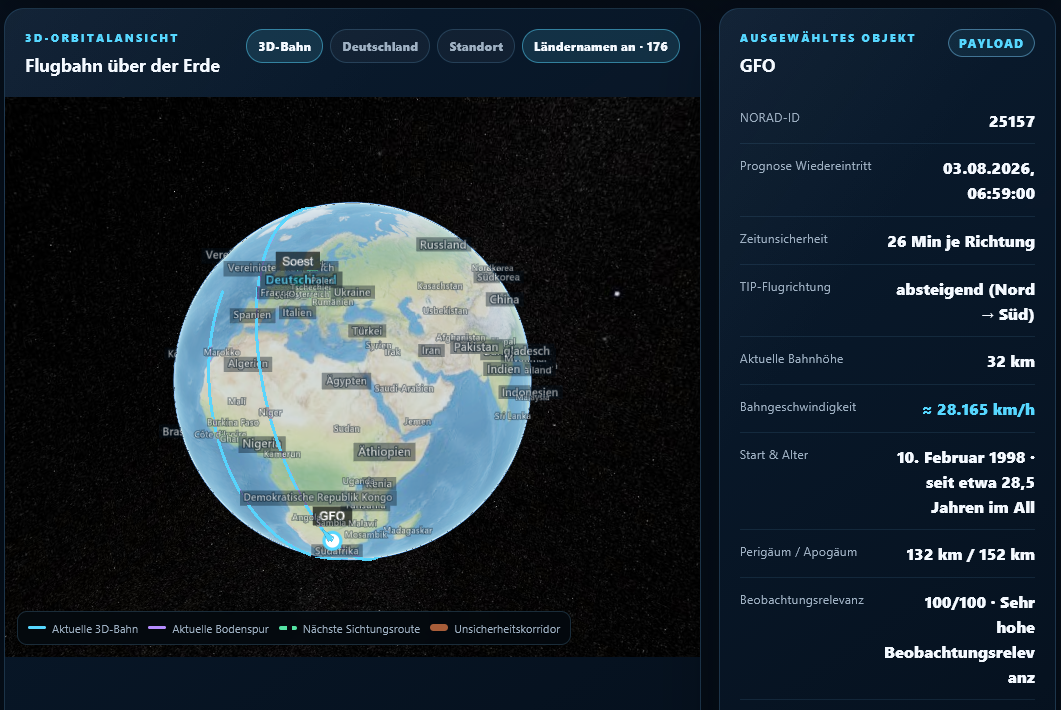1061x710 pixels.
Task: Click the 26 Min je Richtung value
Action: 961,241
